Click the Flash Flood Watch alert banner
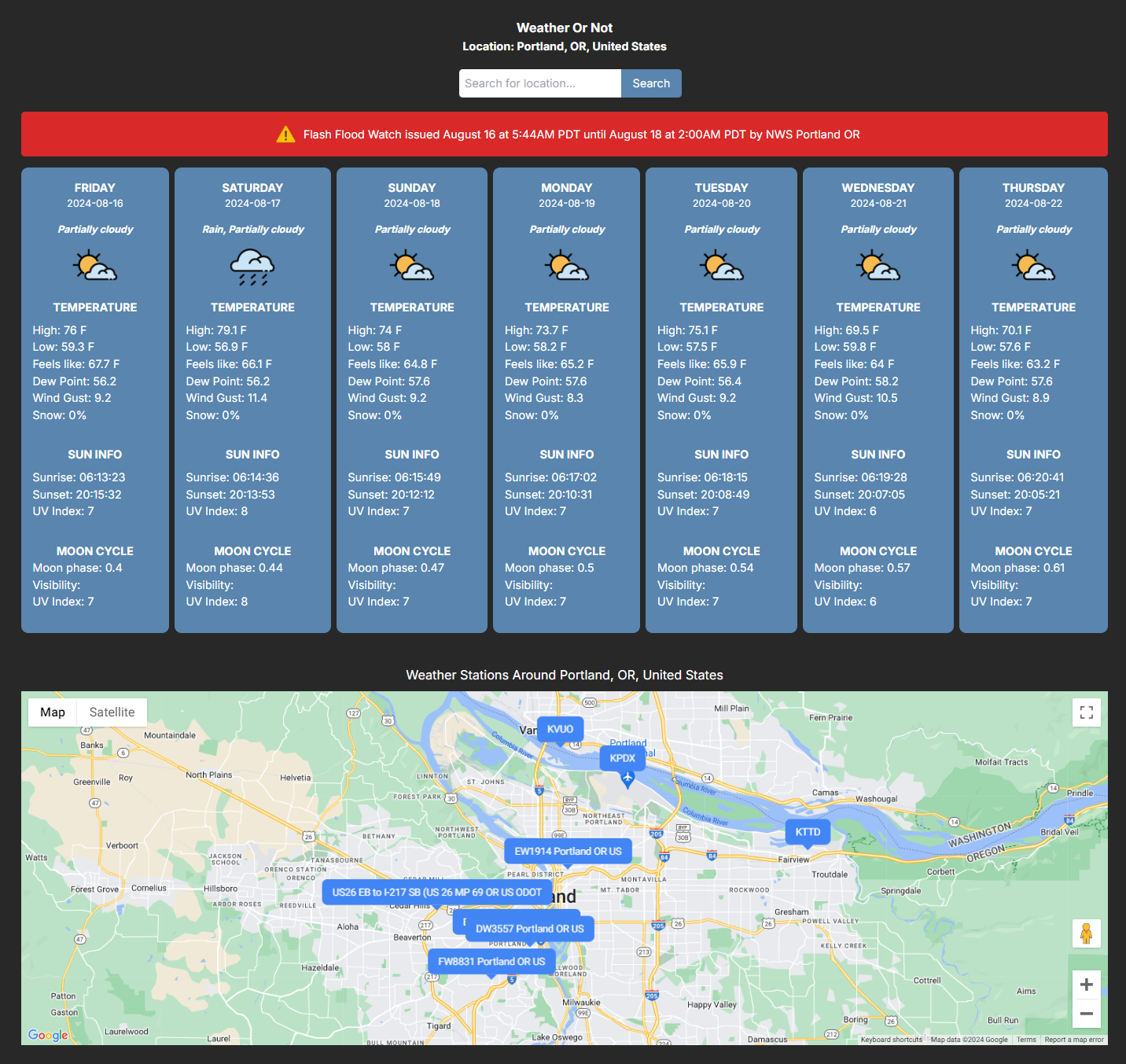This screenshot has height=1064, width=1126. [565, 134]
